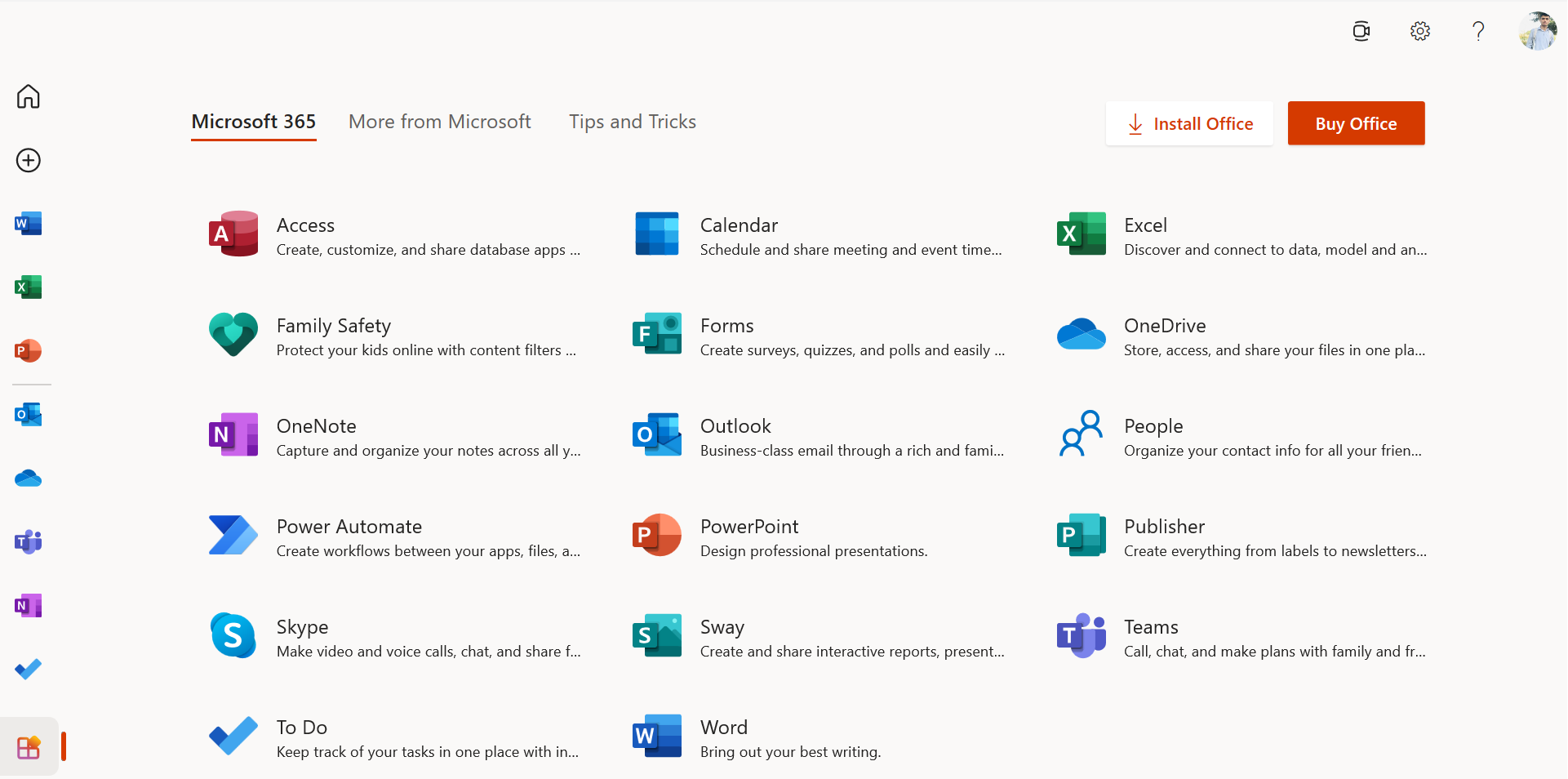Image resolution: width=1568 pixels, height=779 pixels.
Task: Open Excel from the left sidebar
Action: 28,287
